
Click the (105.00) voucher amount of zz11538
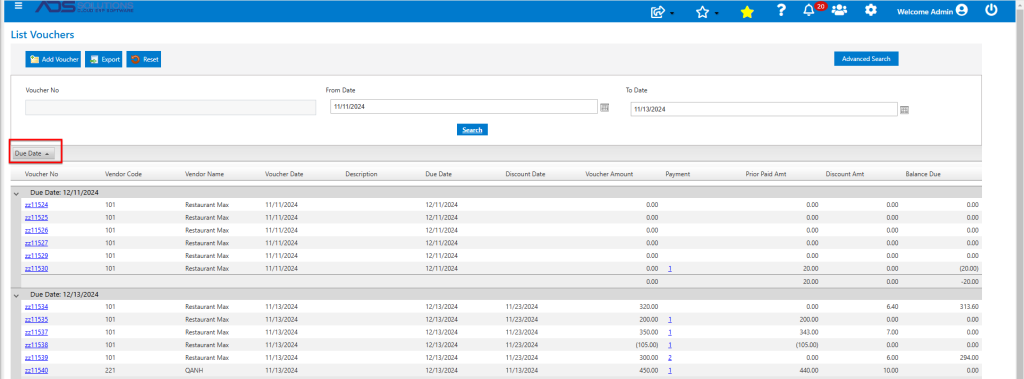tap(646, 345)
